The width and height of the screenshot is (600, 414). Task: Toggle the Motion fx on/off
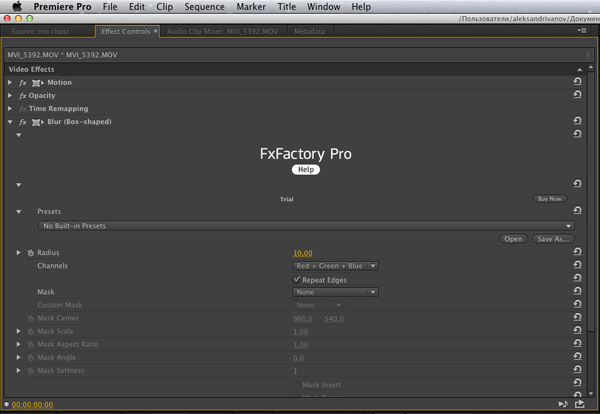pyautogui.click(x=23, y=83)
